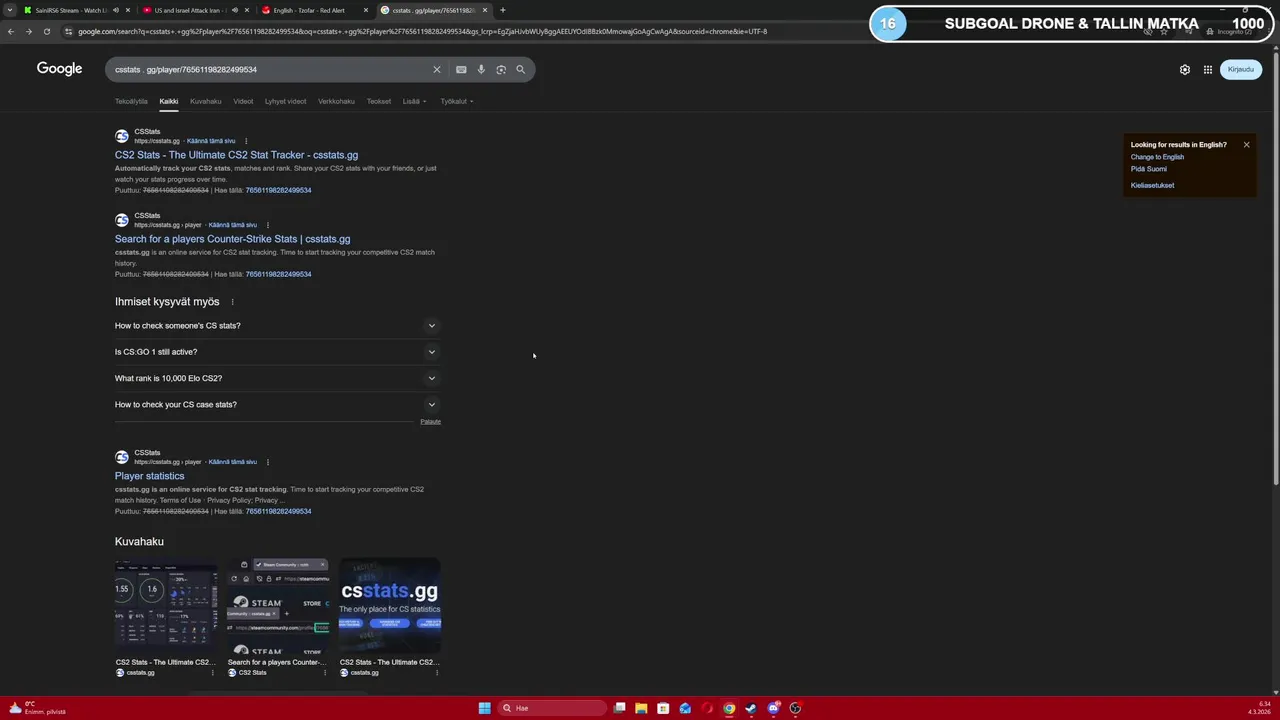Open the weather widget on the taskbar

pos(37,708)
